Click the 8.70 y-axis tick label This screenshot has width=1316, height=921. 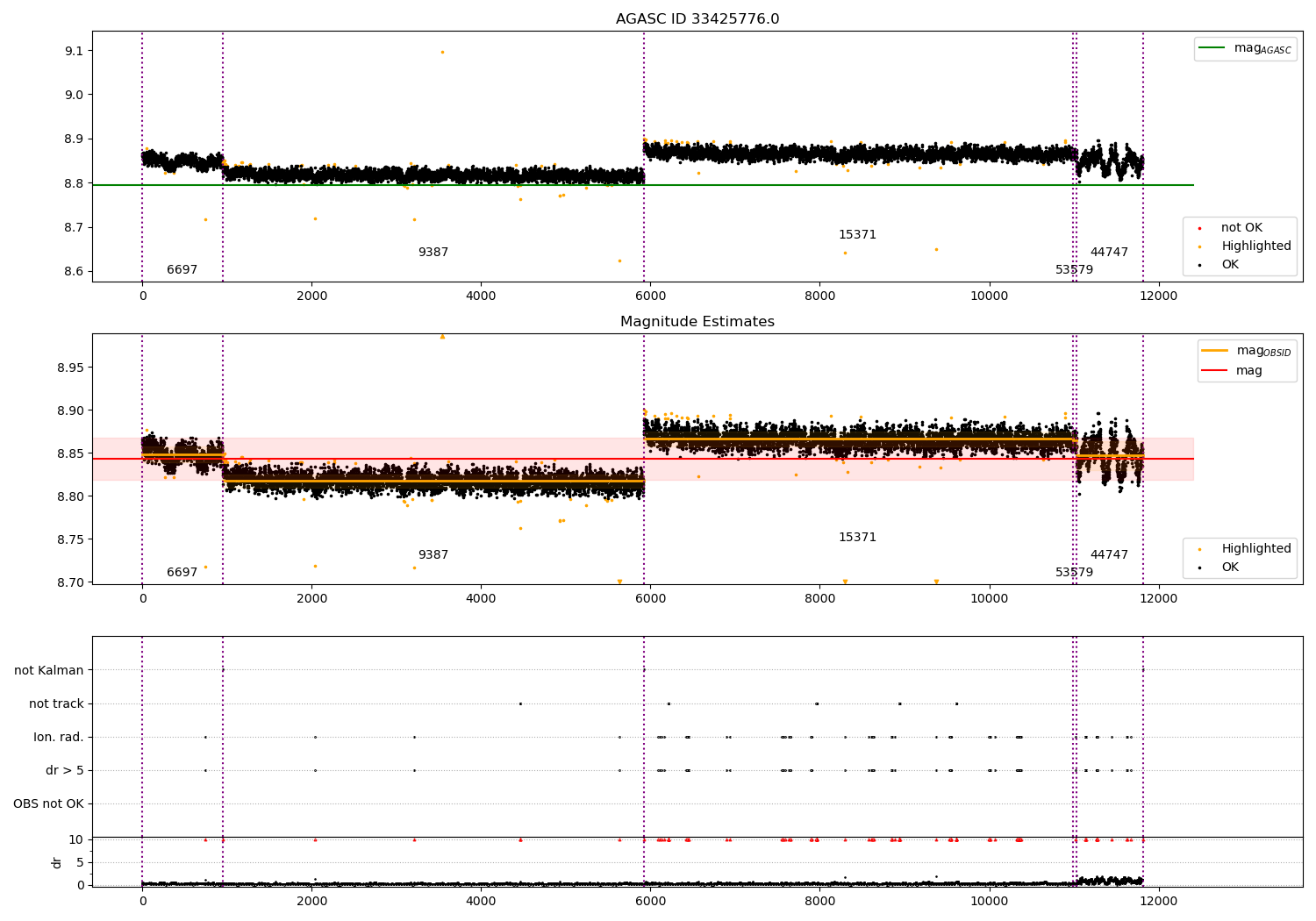coord(70,582)
